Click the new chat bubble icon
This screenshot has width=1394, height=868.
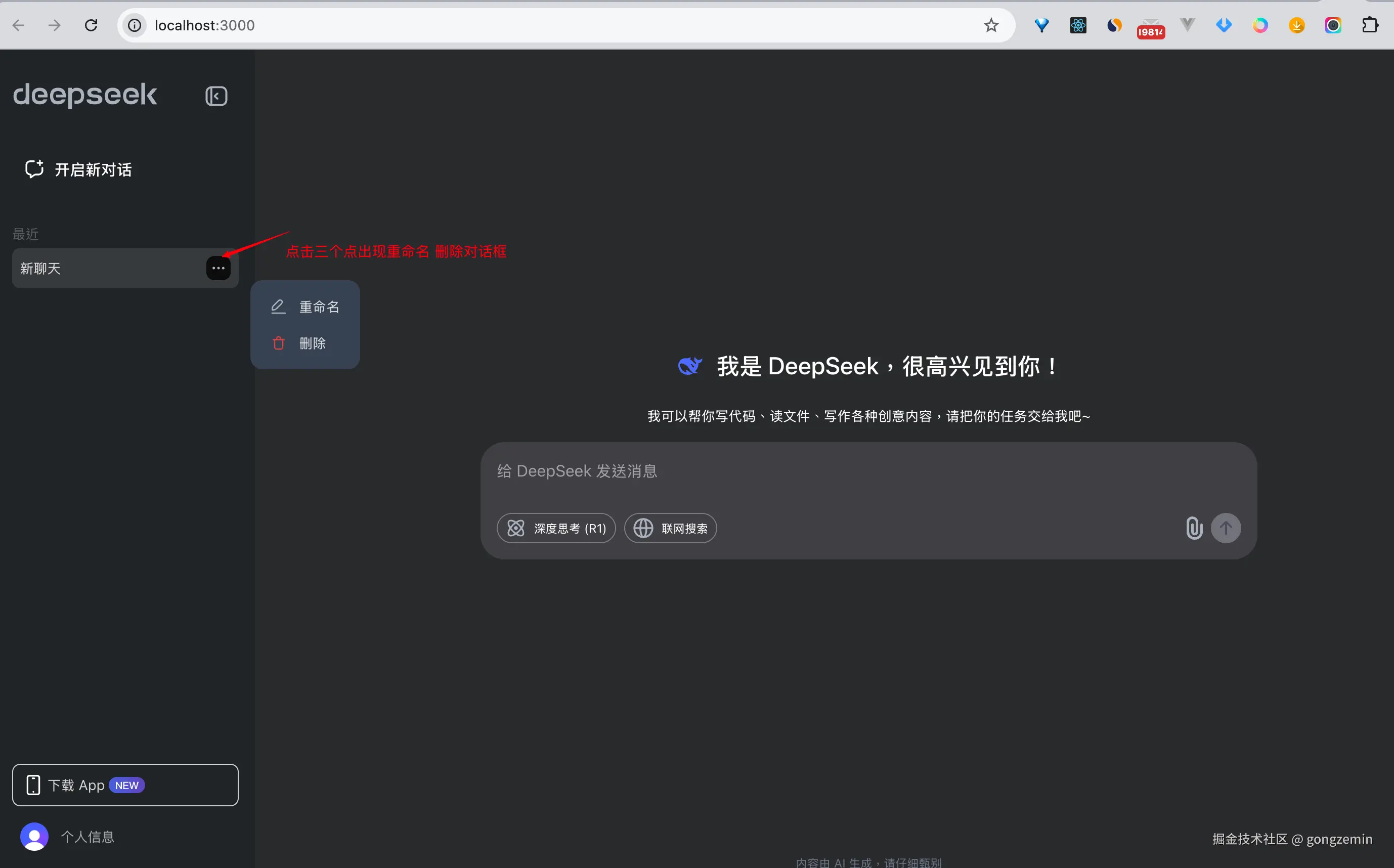(x=34, y=169)
